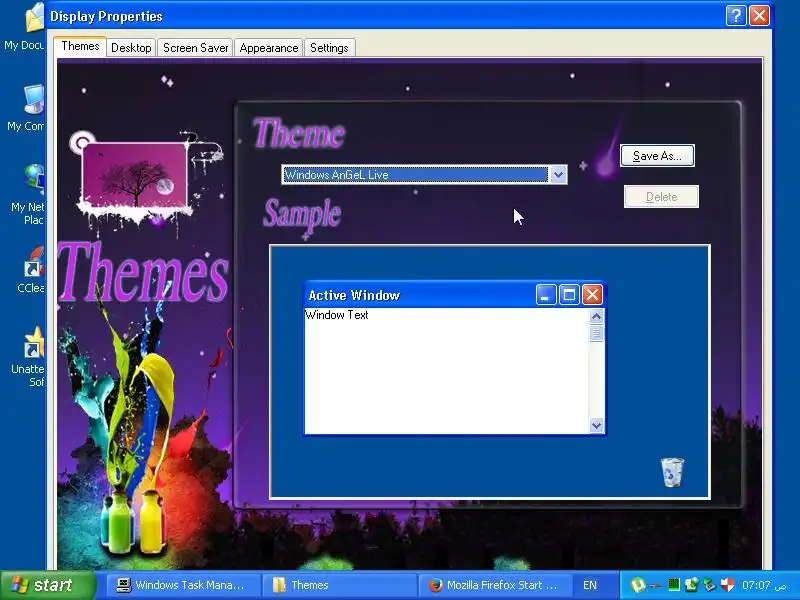Viewport: 800px width, 600px height.
Task: Click the small dash-shaped tray icon after uTorrent
Action: point(656,586)
